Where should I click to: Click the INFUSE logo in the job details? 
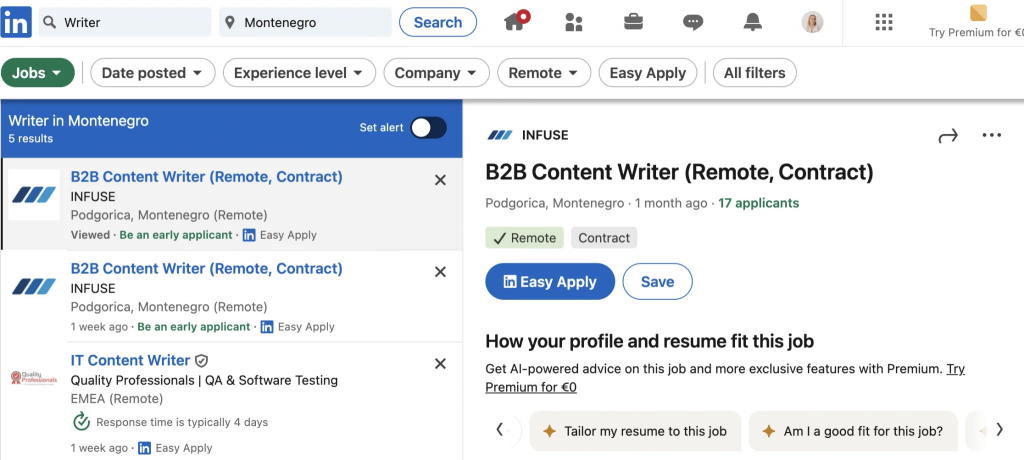(x=500, y=135)
